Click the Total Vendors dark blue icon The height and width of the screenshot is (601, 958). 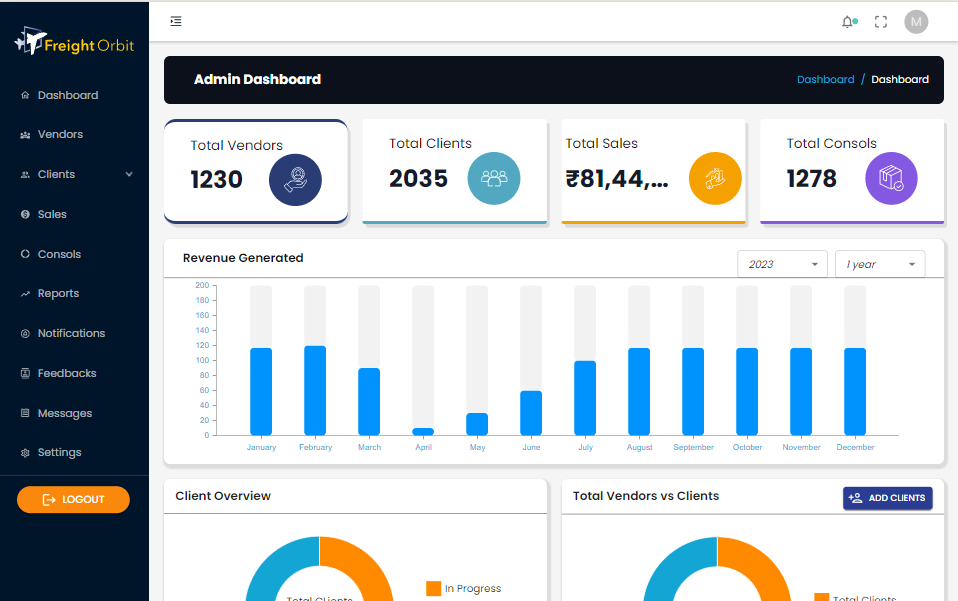296,180
